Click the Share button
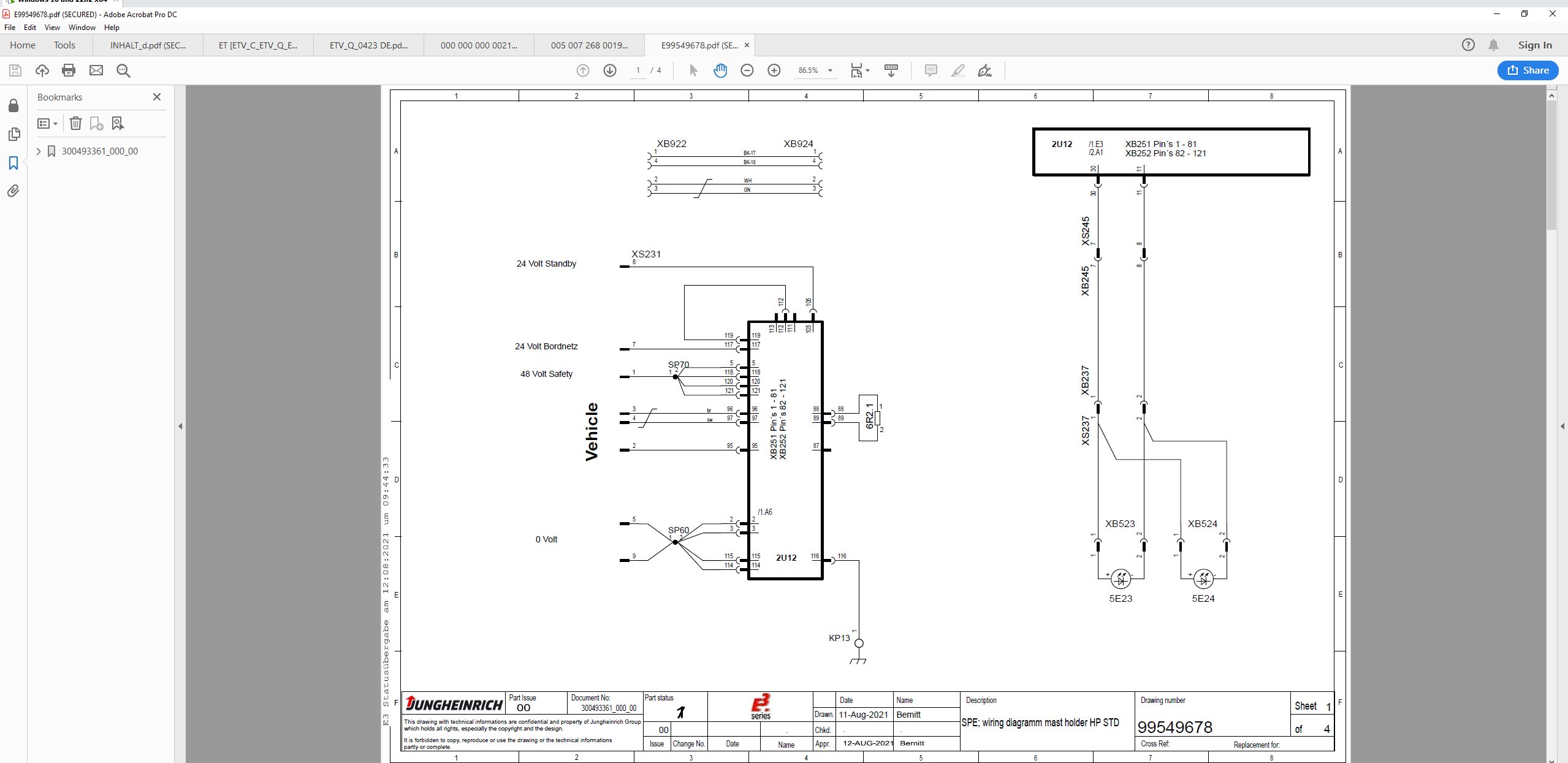This screenshot has height=763, width=1568. click(1527, 70)
